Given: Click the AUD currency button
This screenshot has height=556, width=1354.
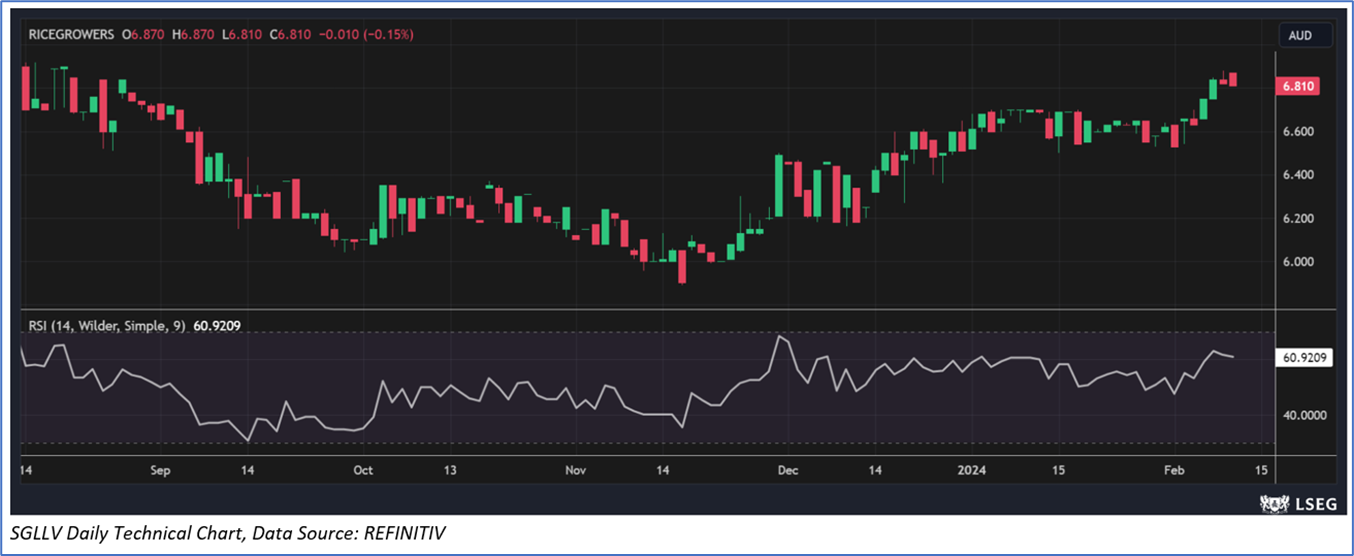Looking at the screenshot, I should pos(1305,35).
